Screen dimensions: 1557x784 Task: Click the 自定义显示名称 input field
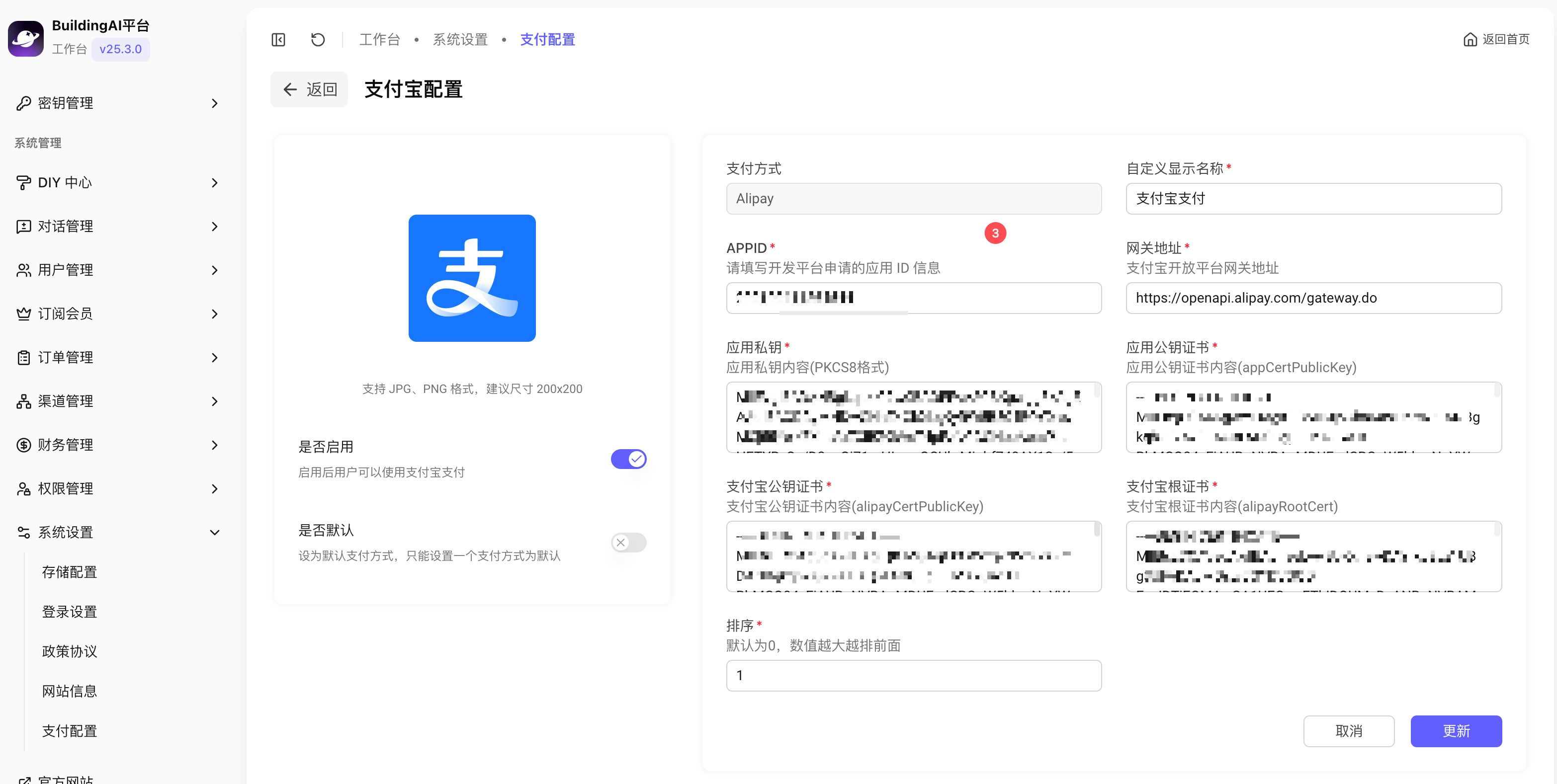1313,198
